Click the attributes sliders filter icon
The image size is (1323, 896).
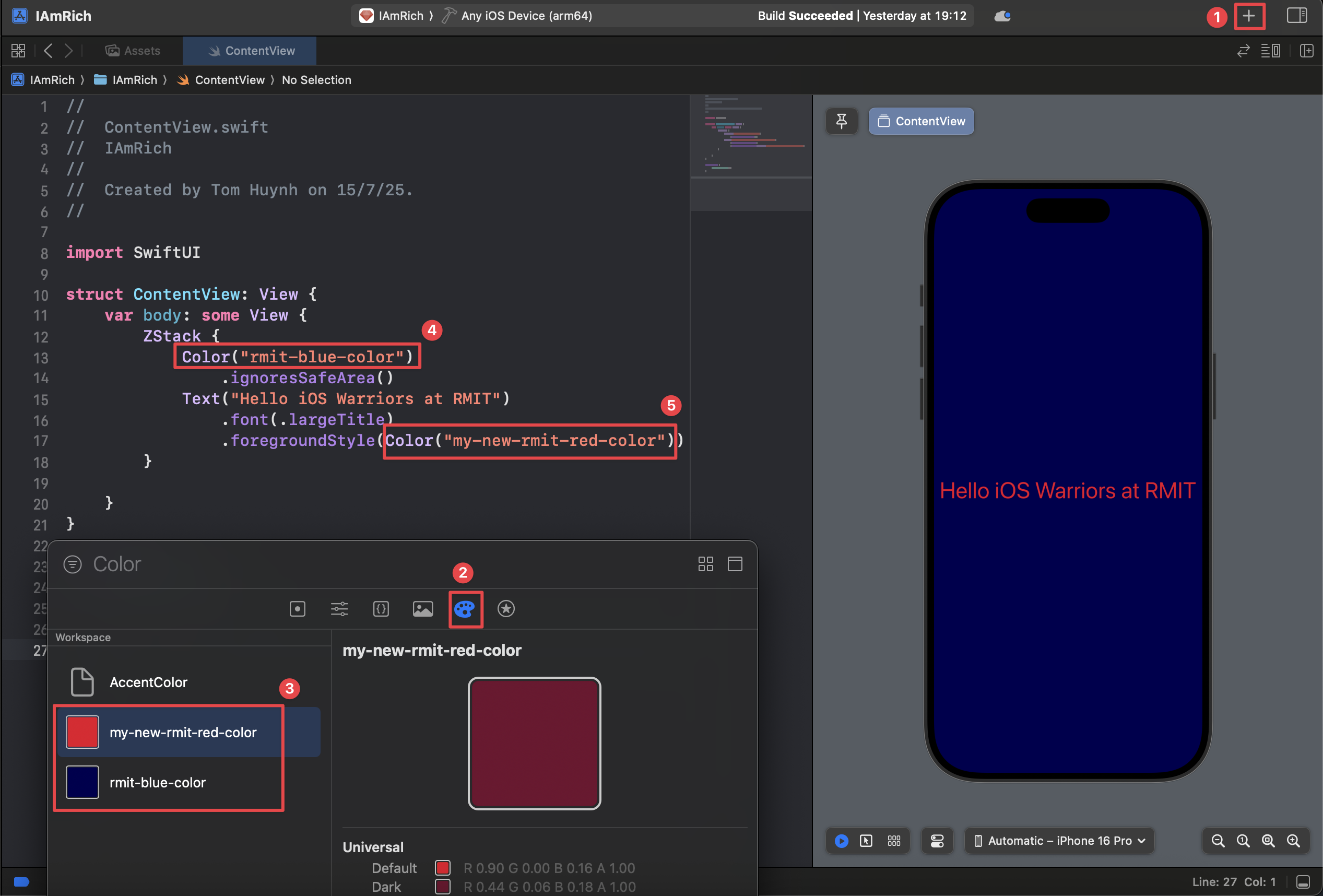click(x=339, y=608)
